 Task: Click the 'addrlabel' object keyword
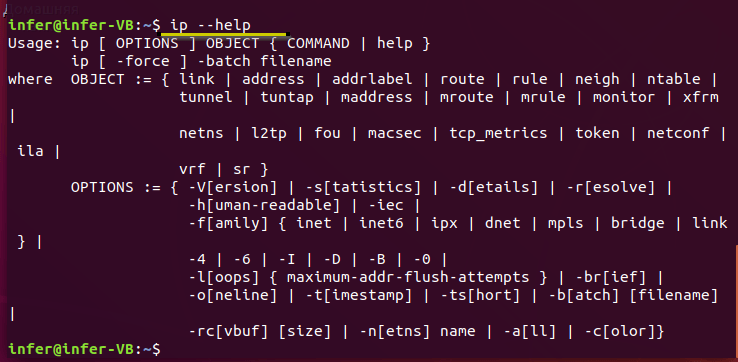click(372, 79)
